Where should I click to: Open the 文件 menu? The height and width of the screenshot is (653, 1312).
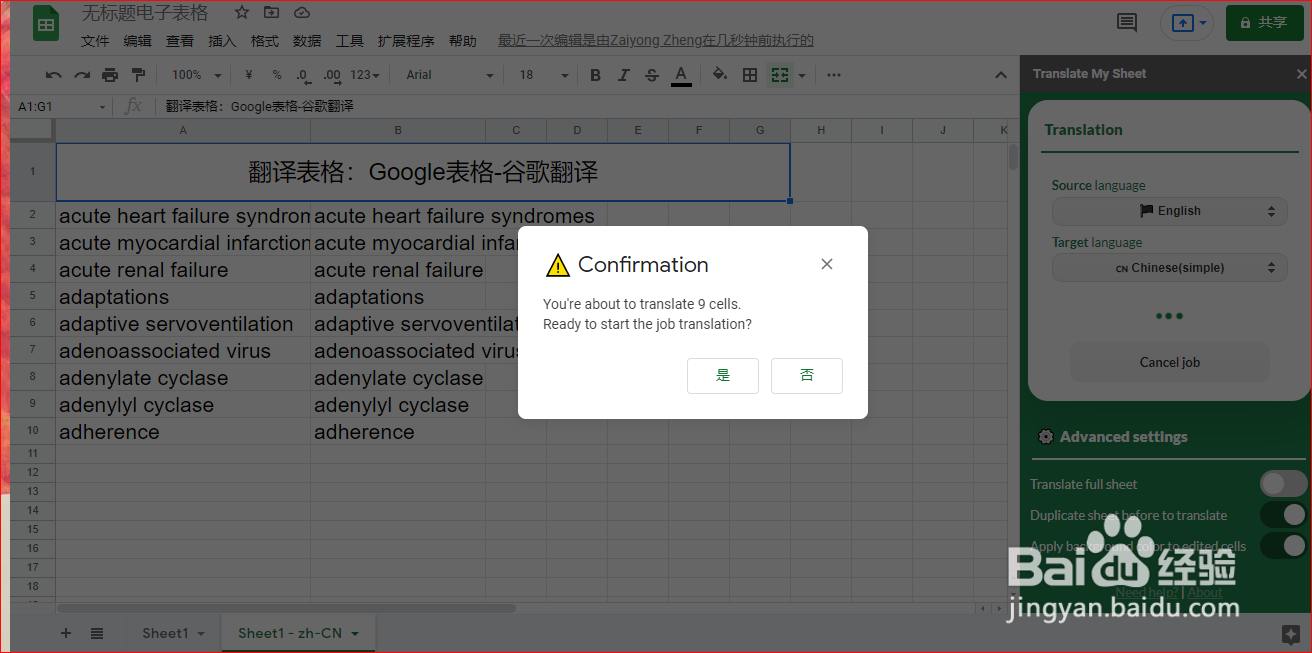pyautogui.click(x=95, y=41)
